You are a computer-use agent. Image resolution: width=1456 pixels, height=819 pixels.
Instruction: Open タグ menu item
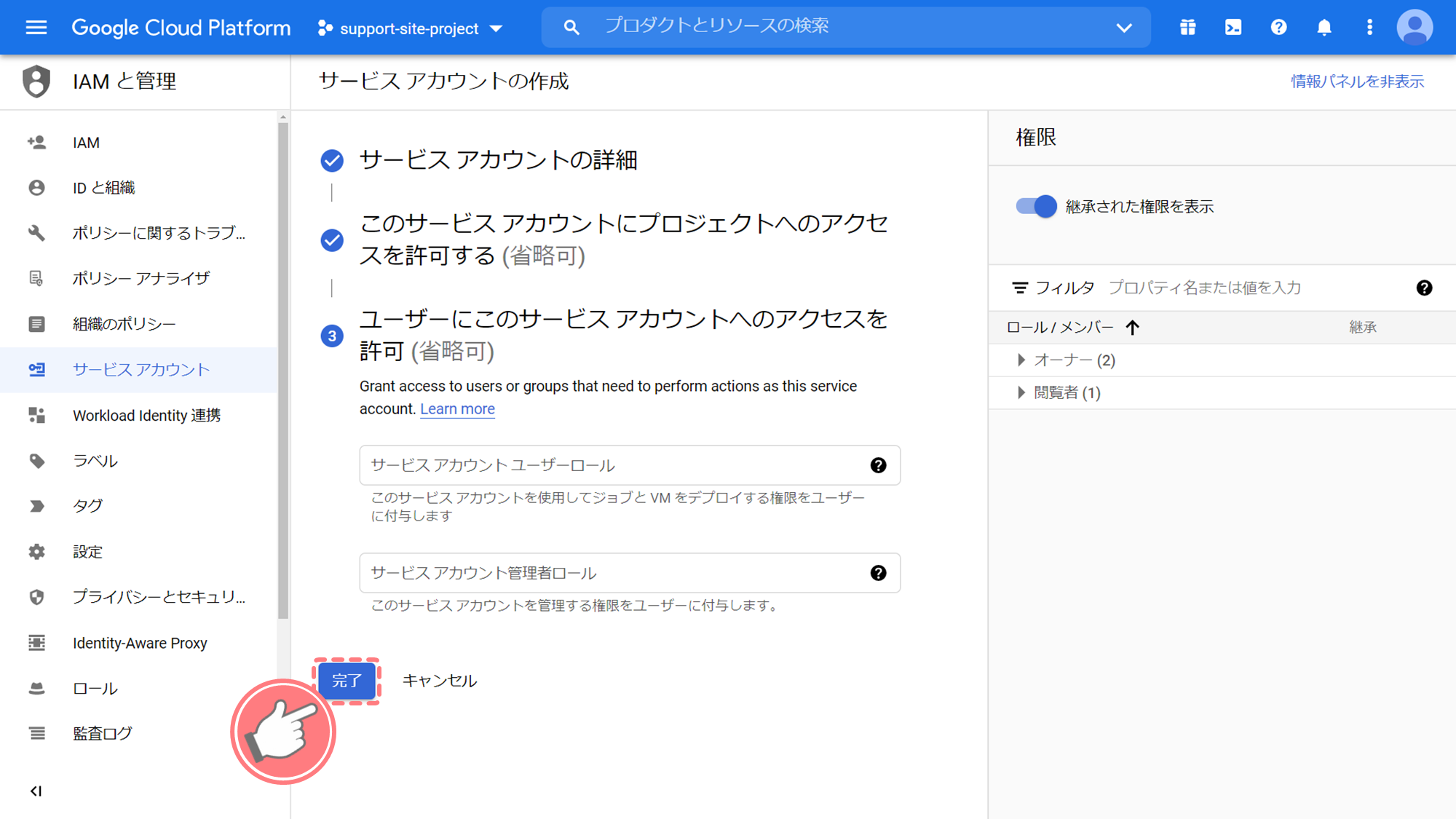pos(138,506)
